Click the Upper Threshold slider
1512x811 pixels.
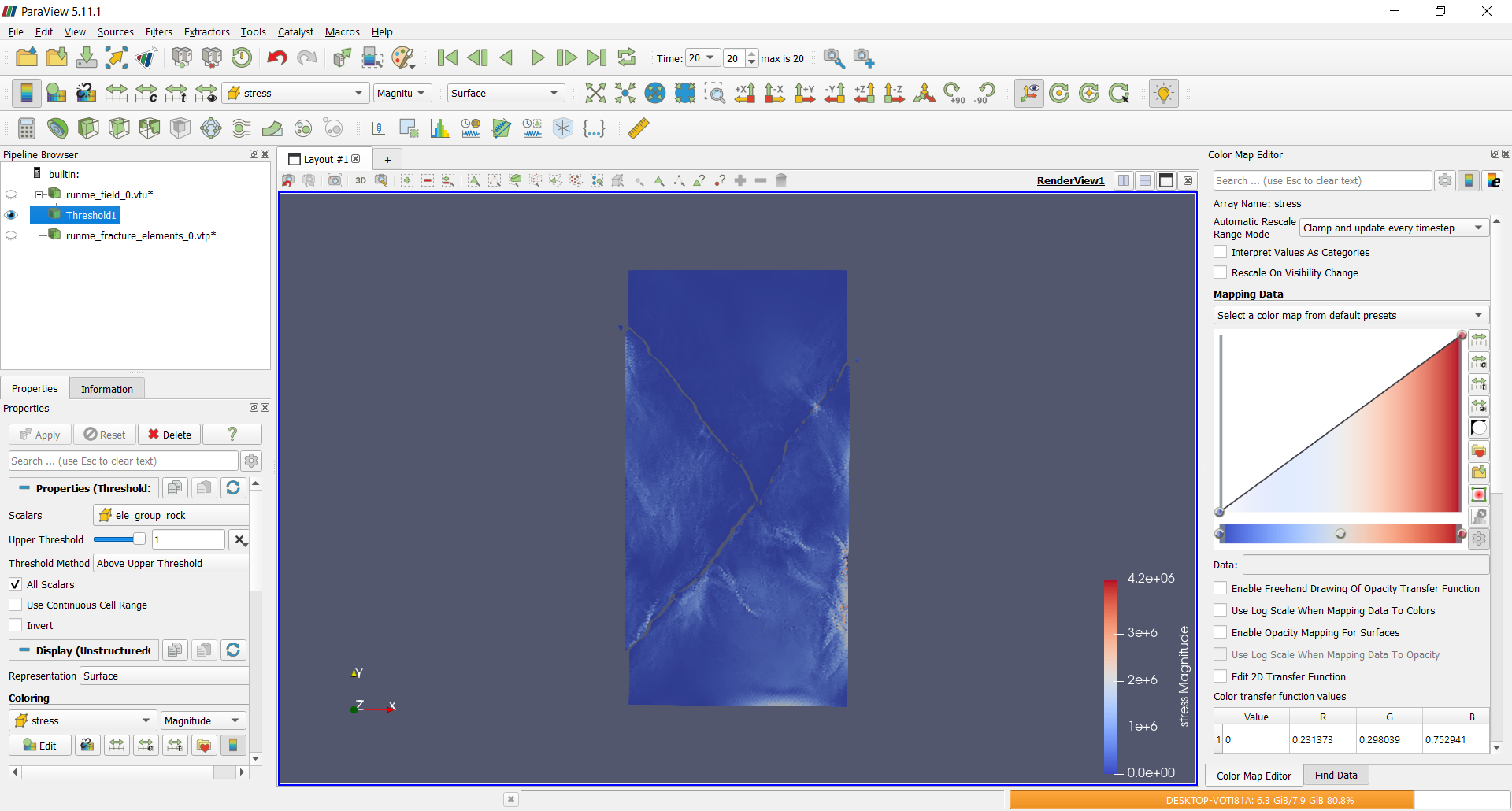[119, 539]
